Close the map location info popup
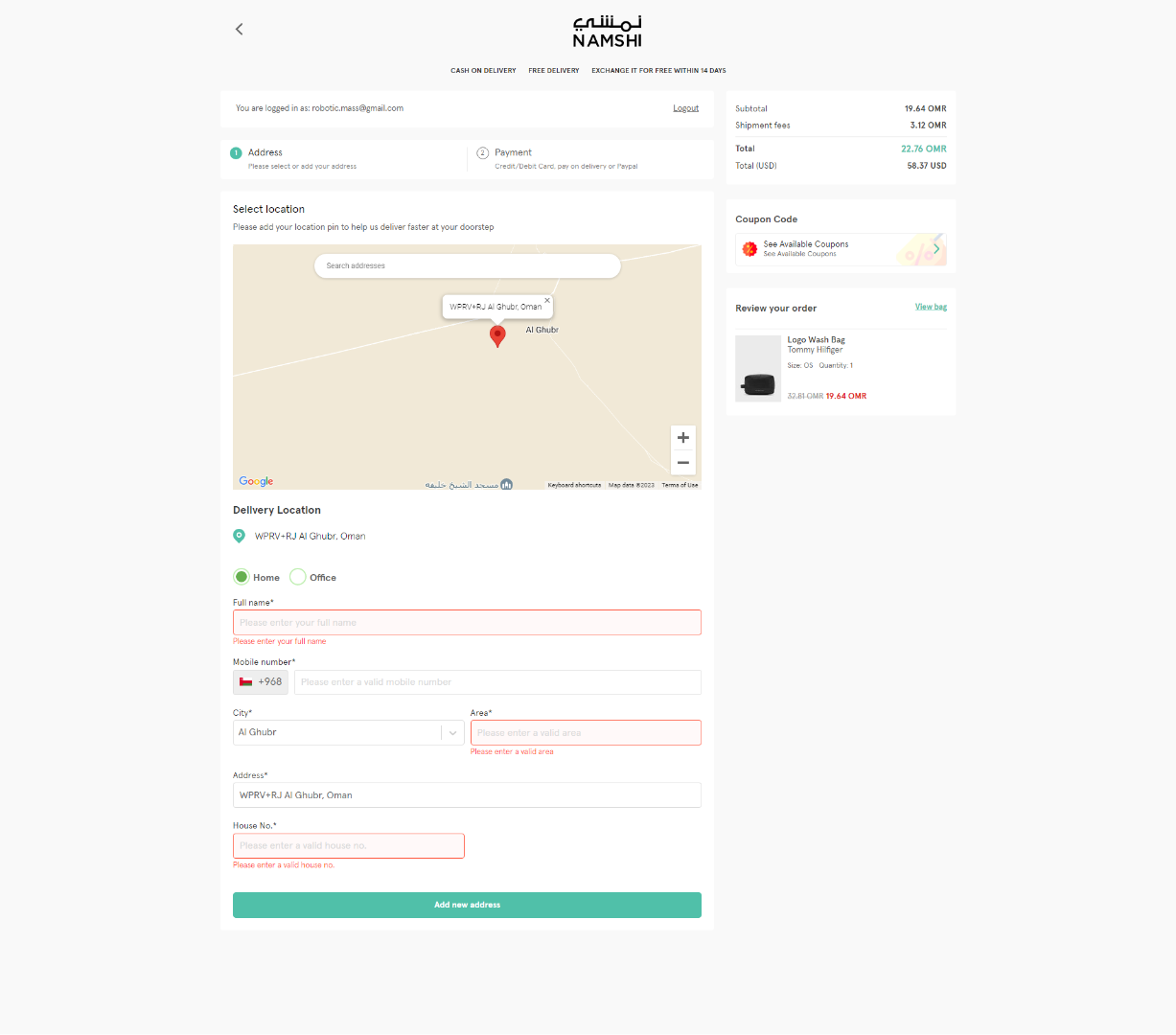This screenshot has height=1035, width=1176. point(547,300)
